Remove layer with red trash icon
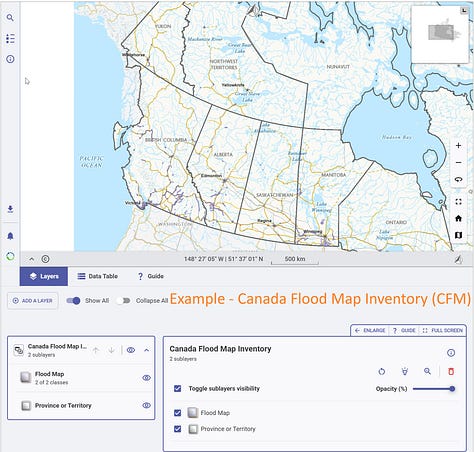The image size is (474, 452). pyautogui.click(x=451, y=371)
